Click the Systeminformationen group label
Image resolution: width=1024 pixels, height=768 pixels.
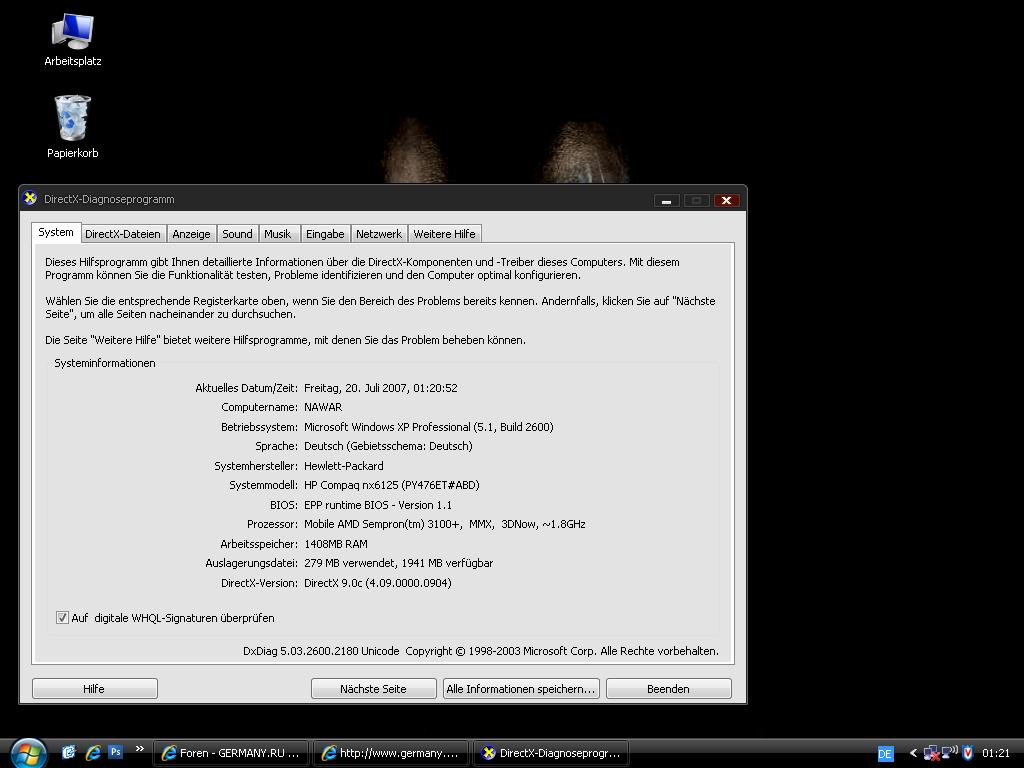point(105,363)
